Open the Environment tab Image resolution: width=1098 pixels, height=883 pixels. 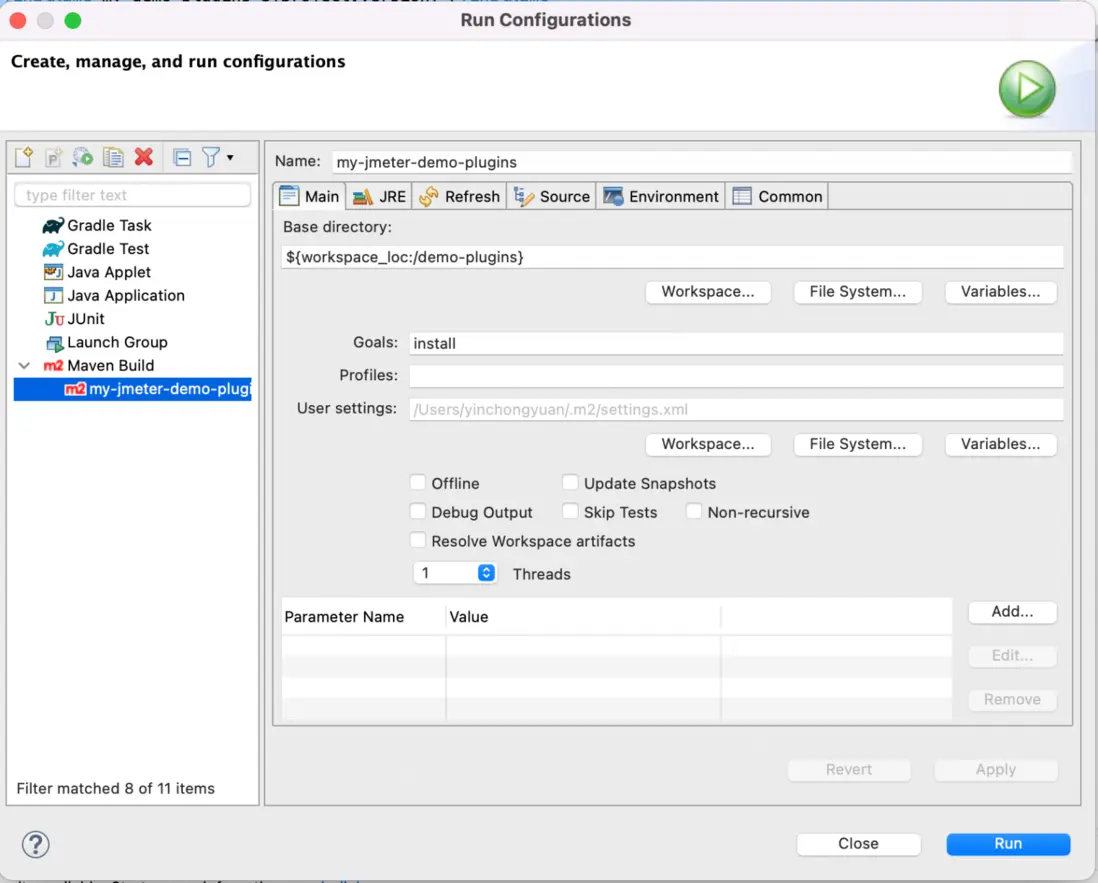[661, 196]
